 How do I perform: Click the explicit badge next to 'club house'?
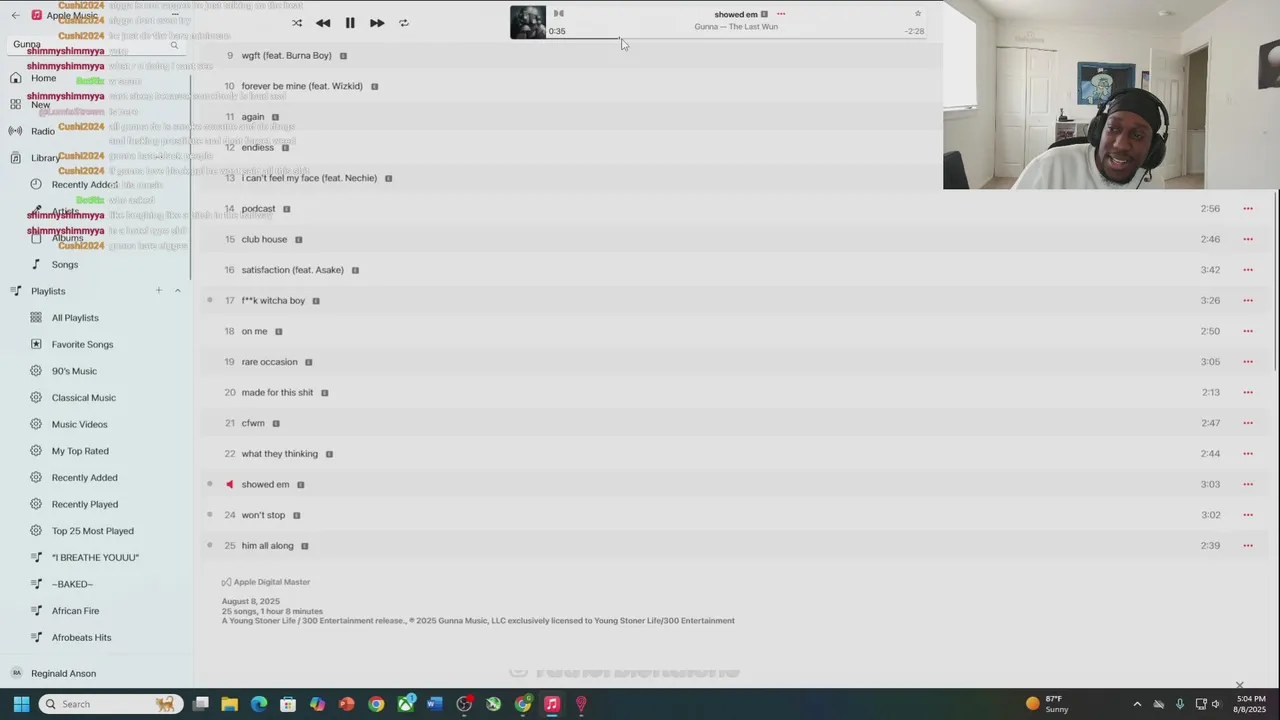(298, 240)
